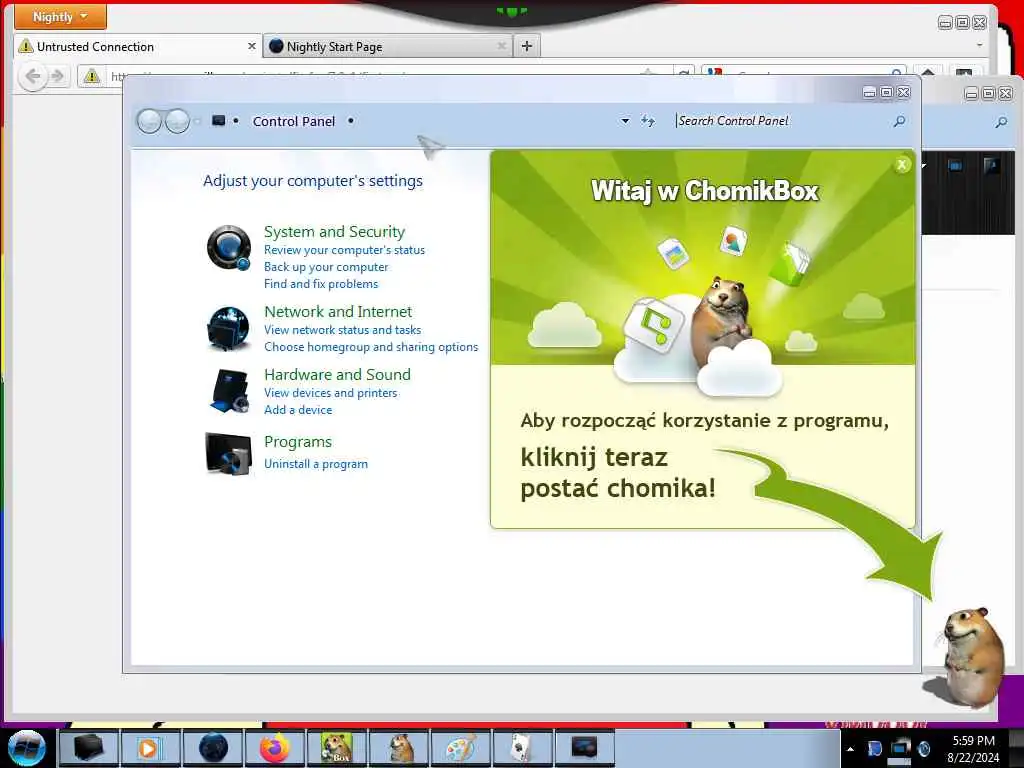Open the Windows Start menu orb
This screenshot has height=768, width=1024.
(26, 748)
